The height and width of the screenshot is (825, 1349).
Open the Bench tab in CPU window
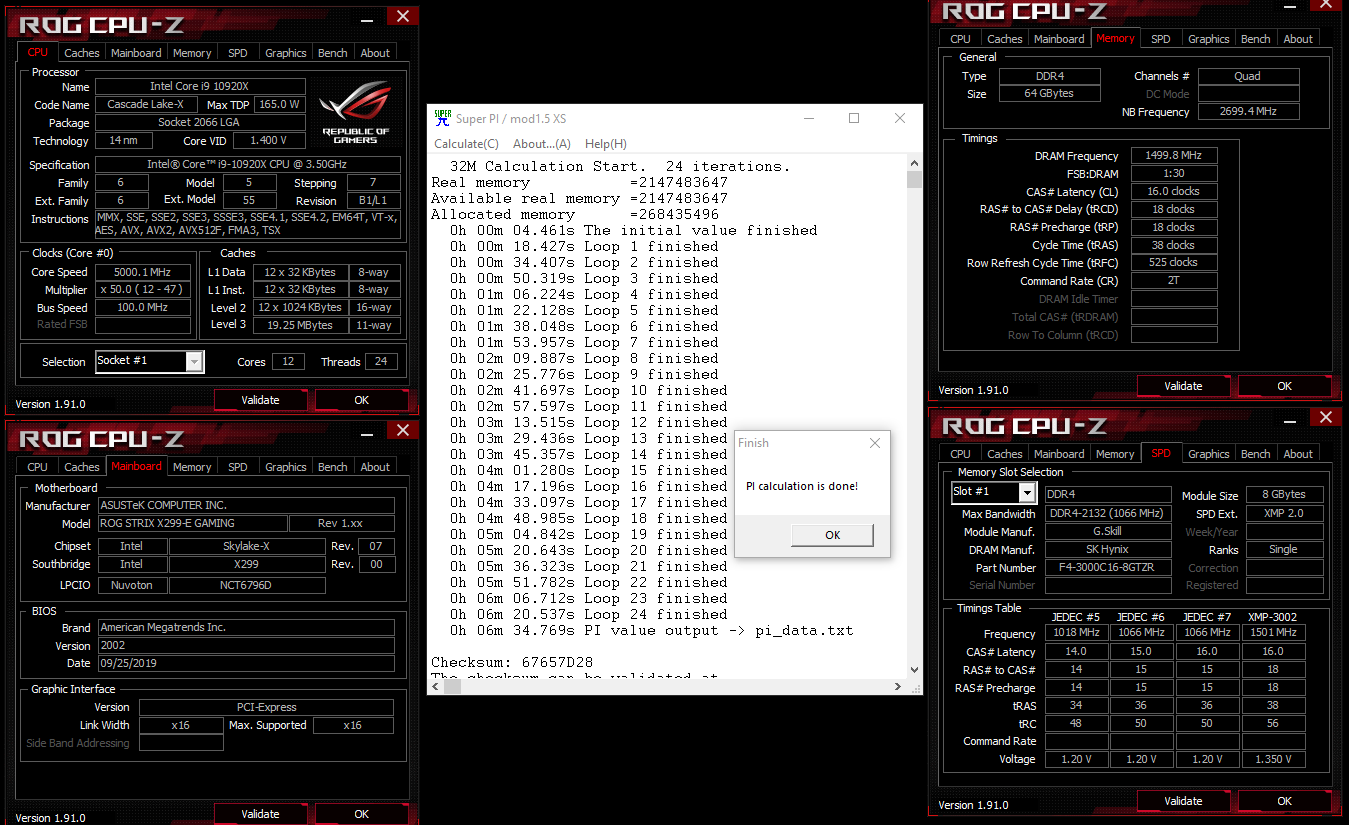(x=333, y=53)
